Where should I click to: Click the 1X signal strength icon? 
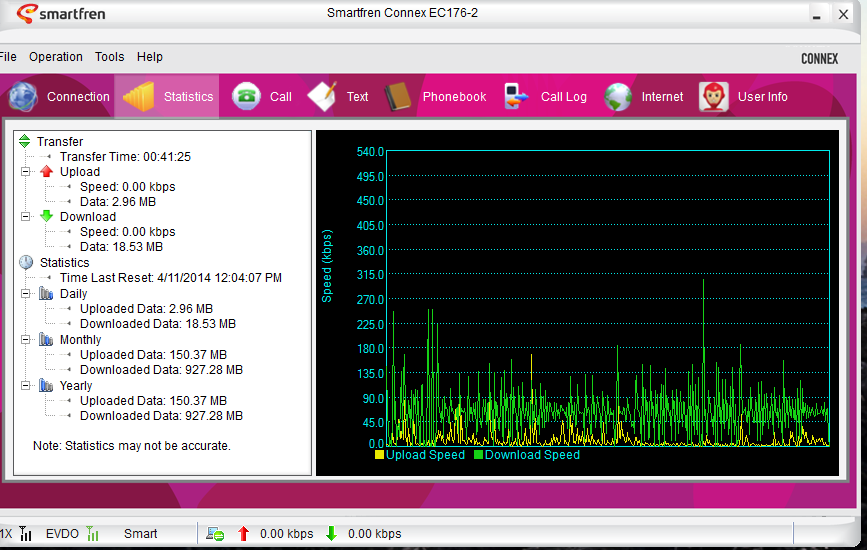point(25,533)
